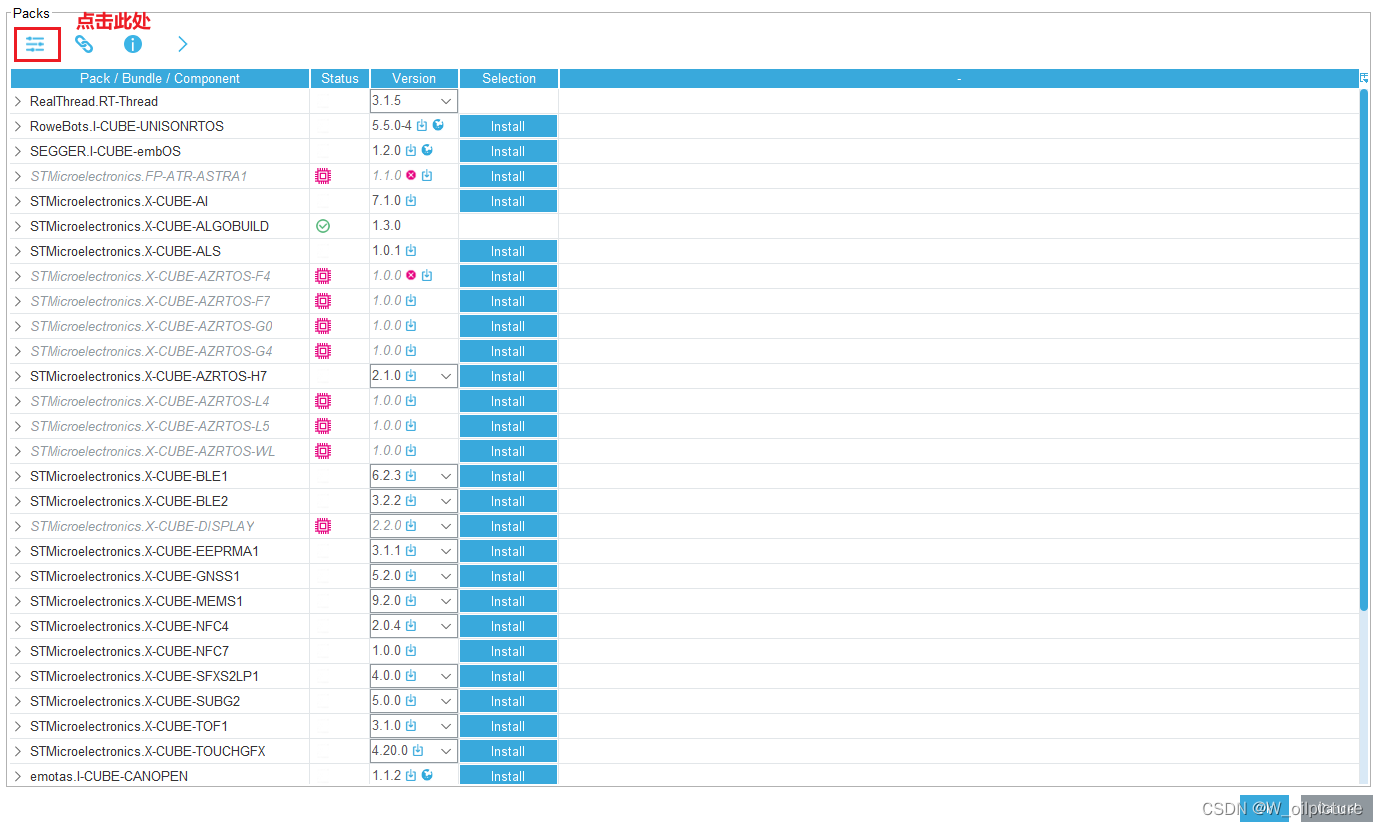Install X-CUBE-AI pack
The width and height of the screenshot is (1378, 827).
[508, 201]
